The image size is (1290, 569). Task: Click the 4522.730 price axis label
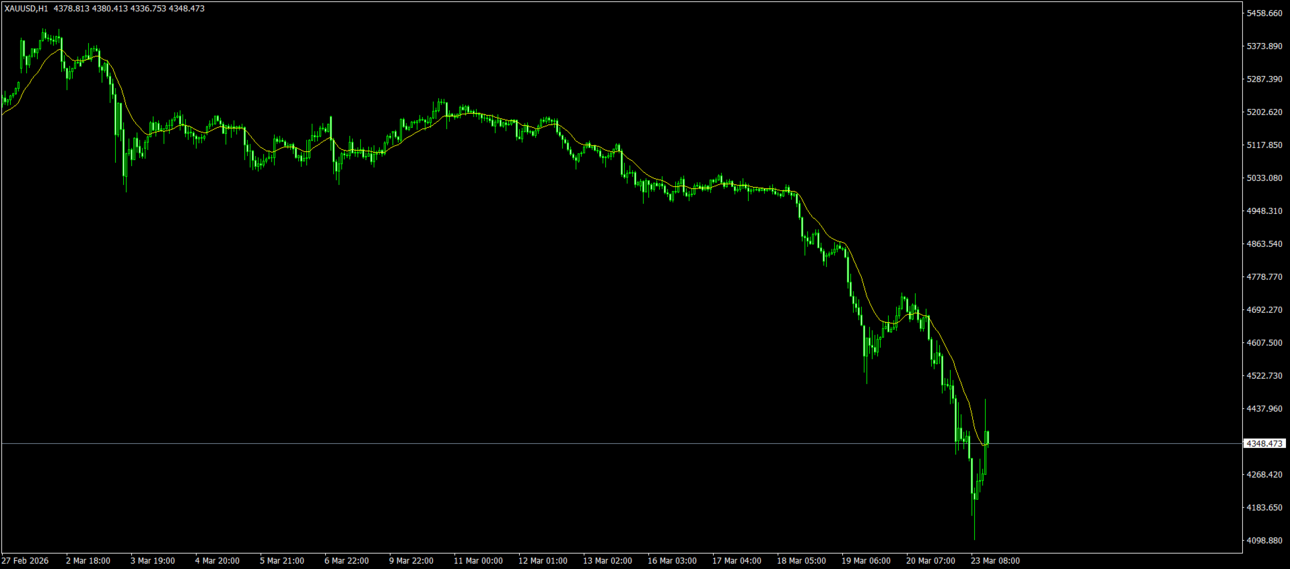pos(1265,376)
